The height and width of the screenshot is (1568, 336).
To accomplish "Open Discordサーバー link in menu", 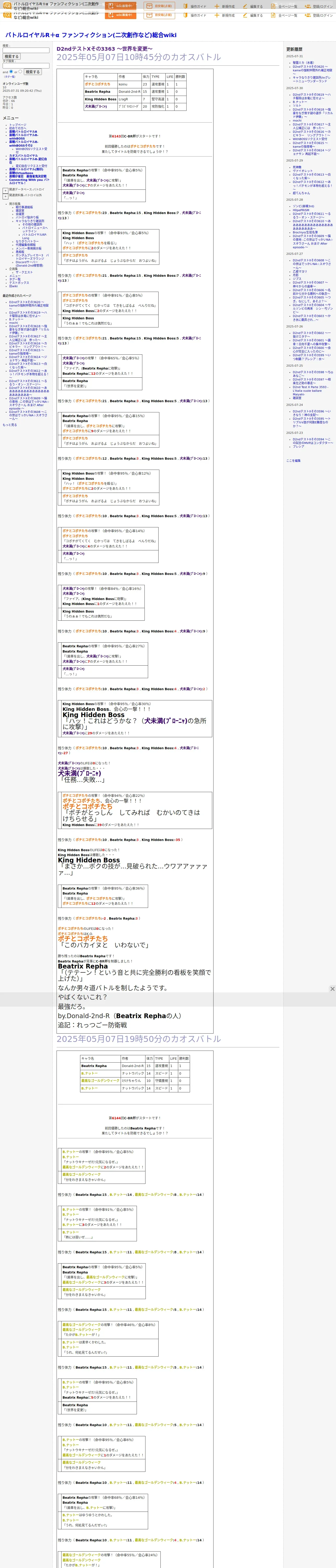I will click(x=29, y=264).
